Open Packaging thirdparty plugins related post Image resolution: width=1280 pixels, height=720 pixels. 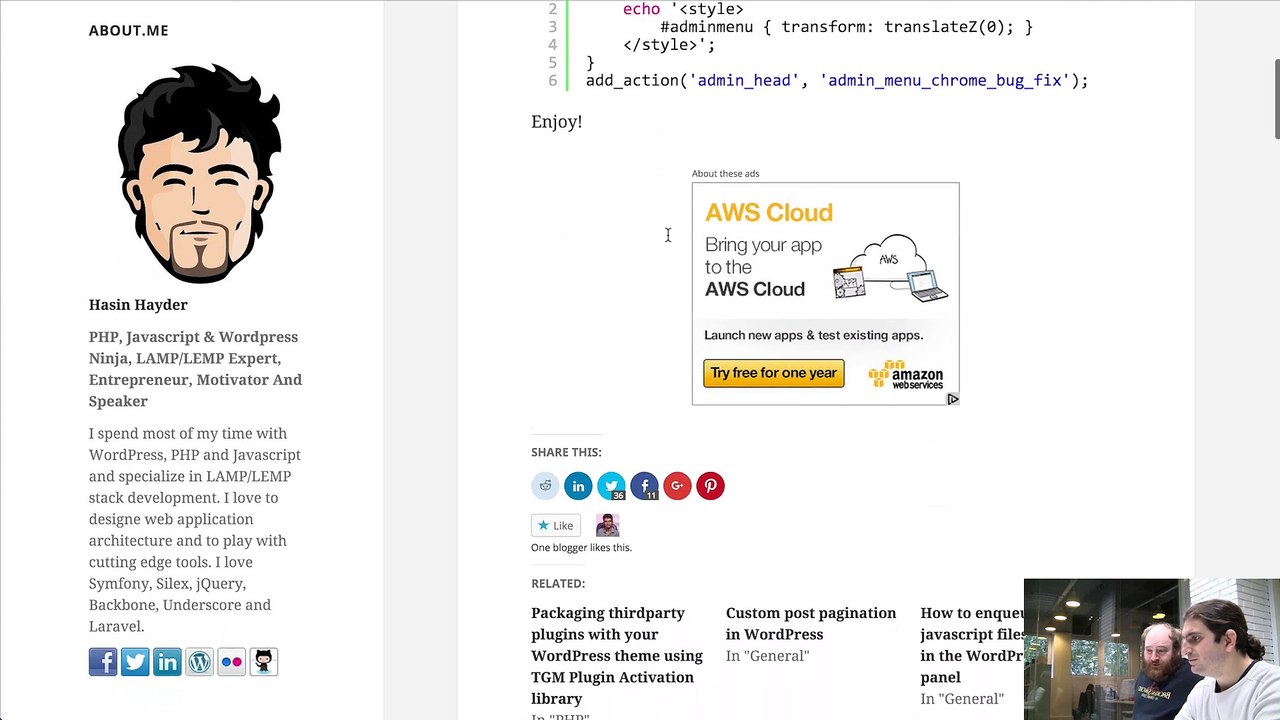617,655
